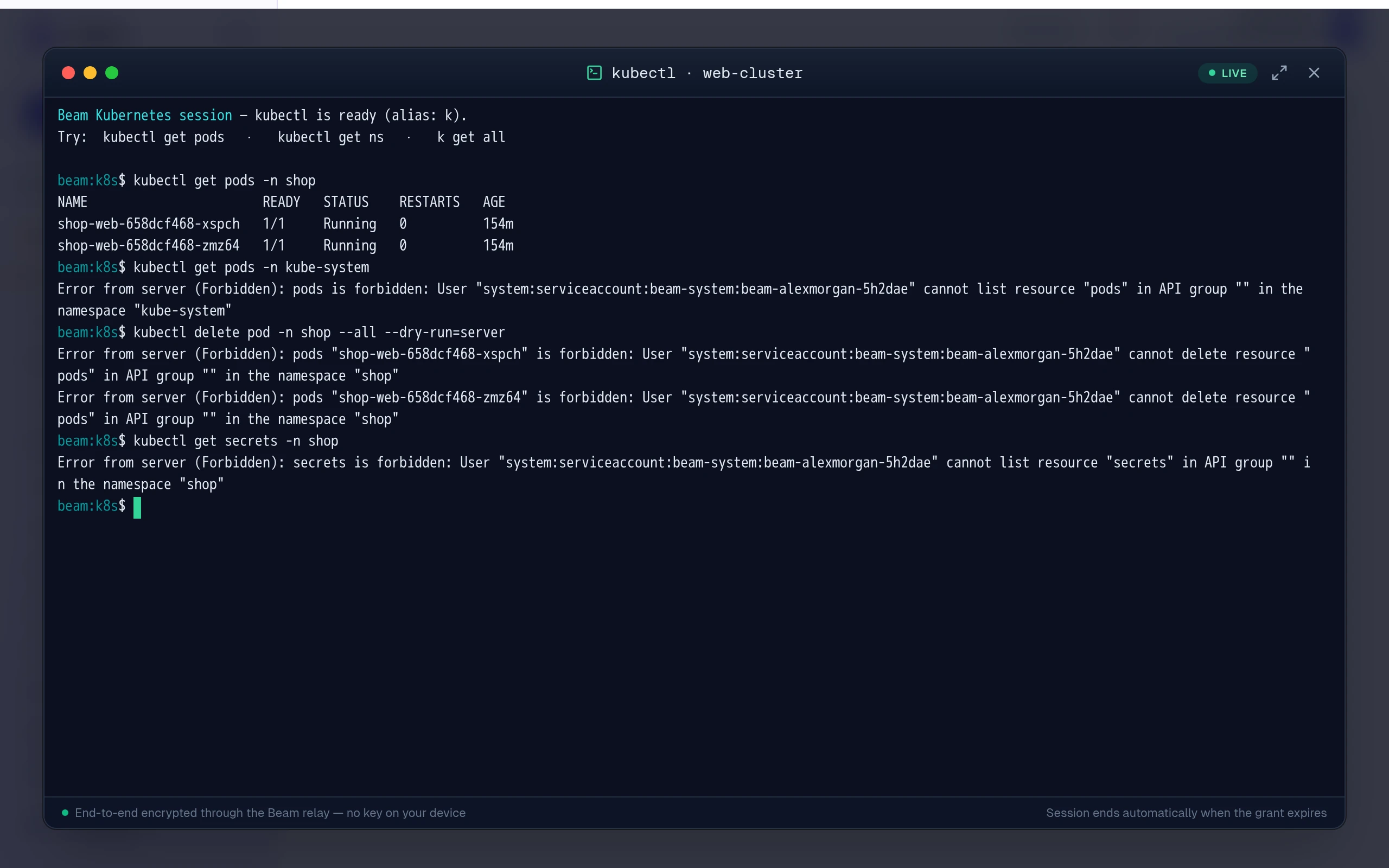
Task: Click 154m age of xspch pod
Action: 498,224
